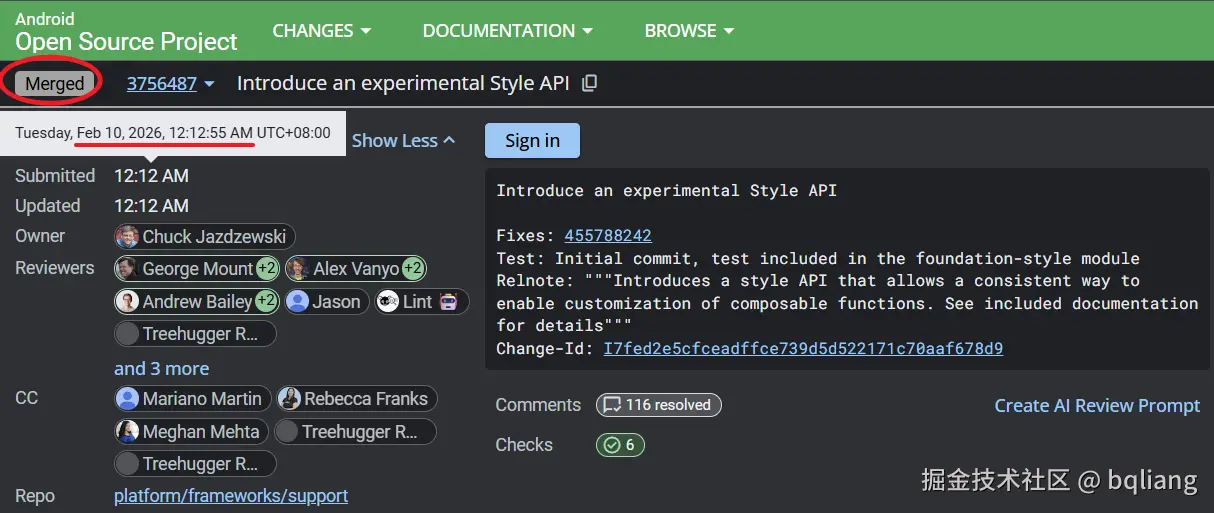Open the CHANGES dropdown menu
This screenshot has width=1214, height=513.
[321, 31]
